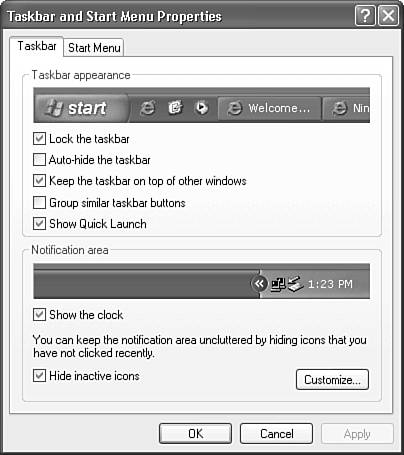
Task: Enable Group similar taskbar buttons
Action: tap(39, 202)
